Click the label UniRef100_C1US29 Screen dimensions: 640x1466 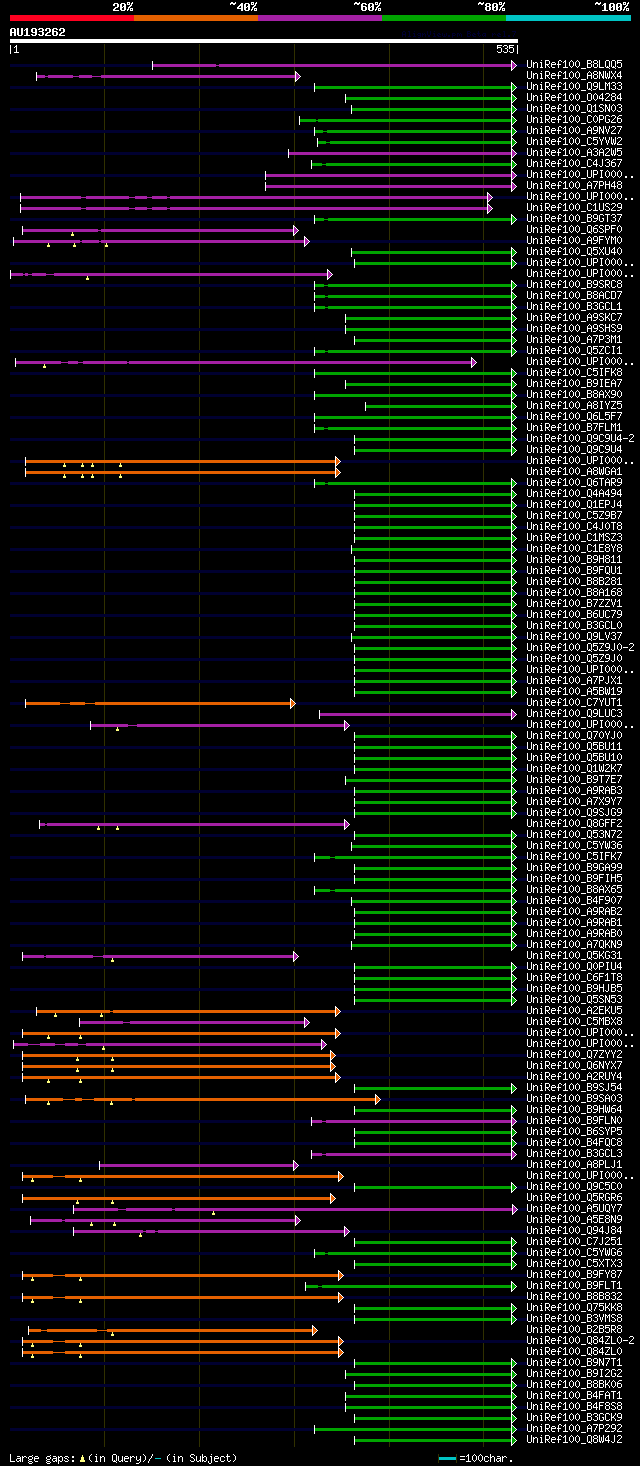(574, 208)
